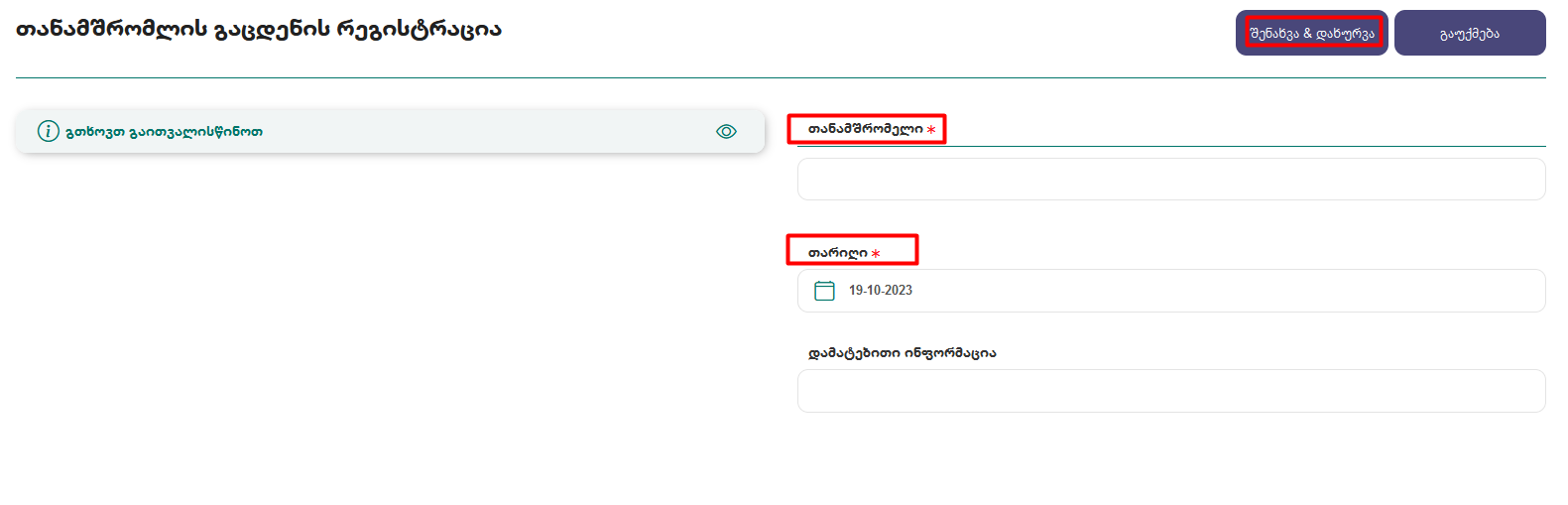This screenshot has width=1568, height=505.
Task: Click the date field showing 19-10-2023
Action: pyautogui.click(x=1171, y=291)
